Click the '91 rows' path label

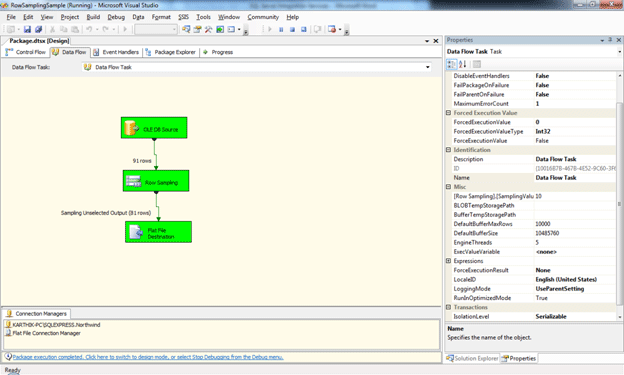point(142,161)
